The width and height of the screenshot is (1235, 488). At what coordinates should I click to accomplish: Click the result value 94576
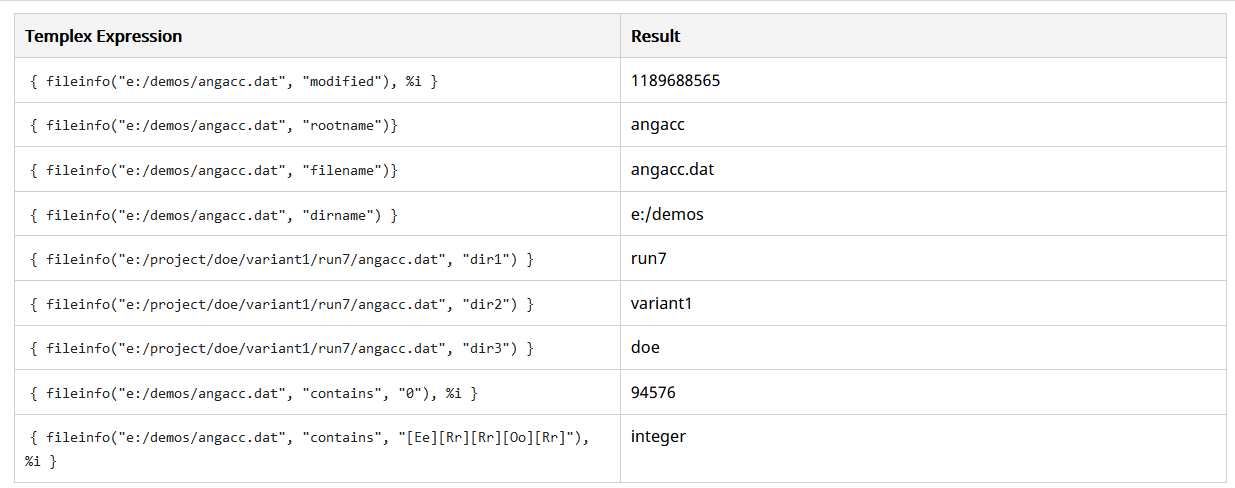[653, 393]
